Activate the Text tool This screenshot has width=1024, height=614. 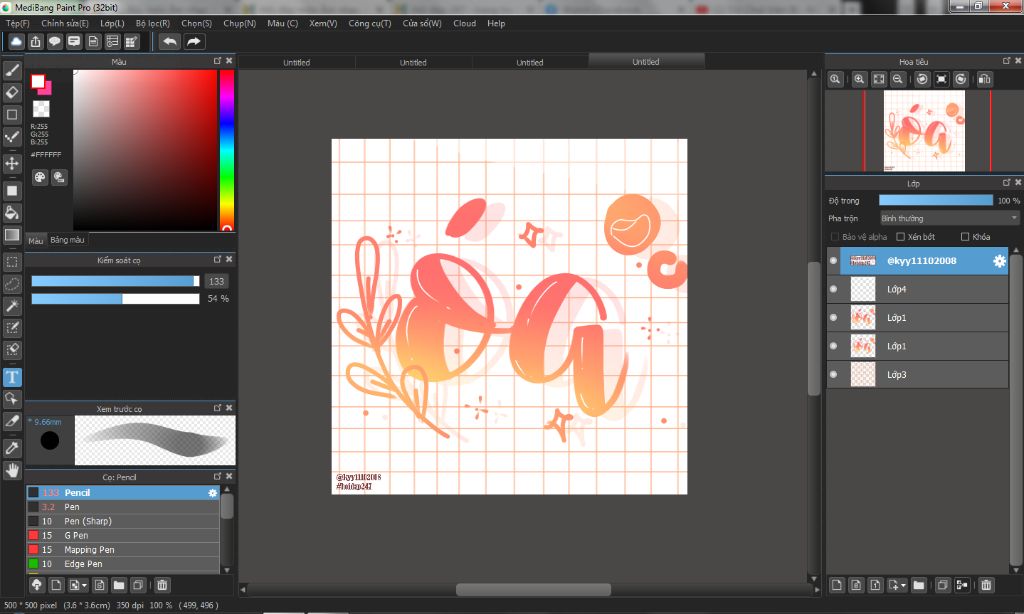pos(12,377)
